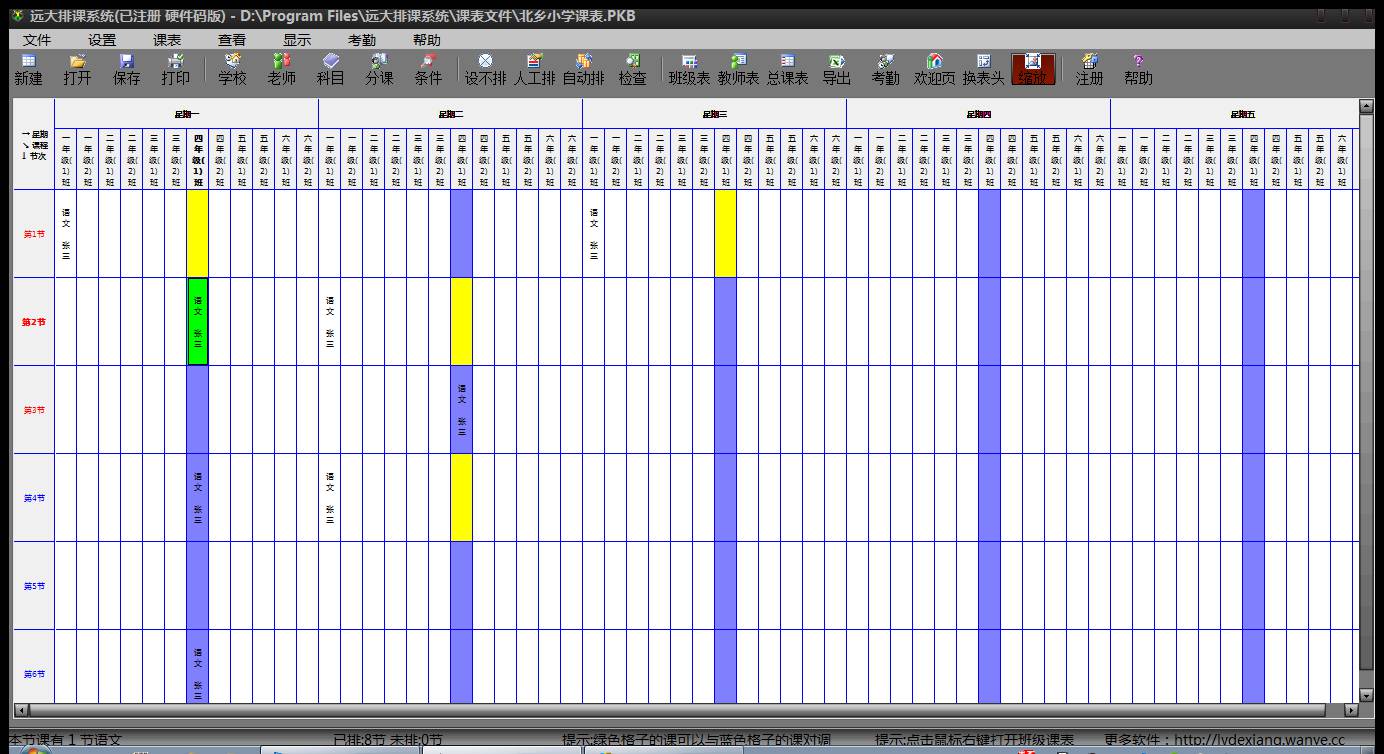Open the 老师 (Teacher) settings icon

282,69
